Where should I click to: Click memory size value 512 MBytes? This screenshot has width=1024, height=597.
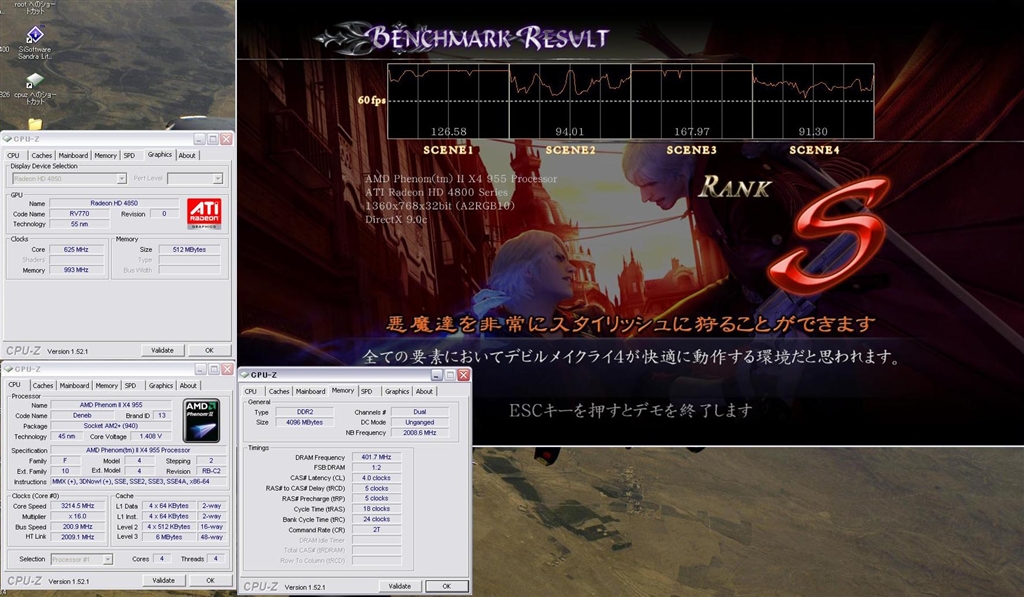[189, 250]
